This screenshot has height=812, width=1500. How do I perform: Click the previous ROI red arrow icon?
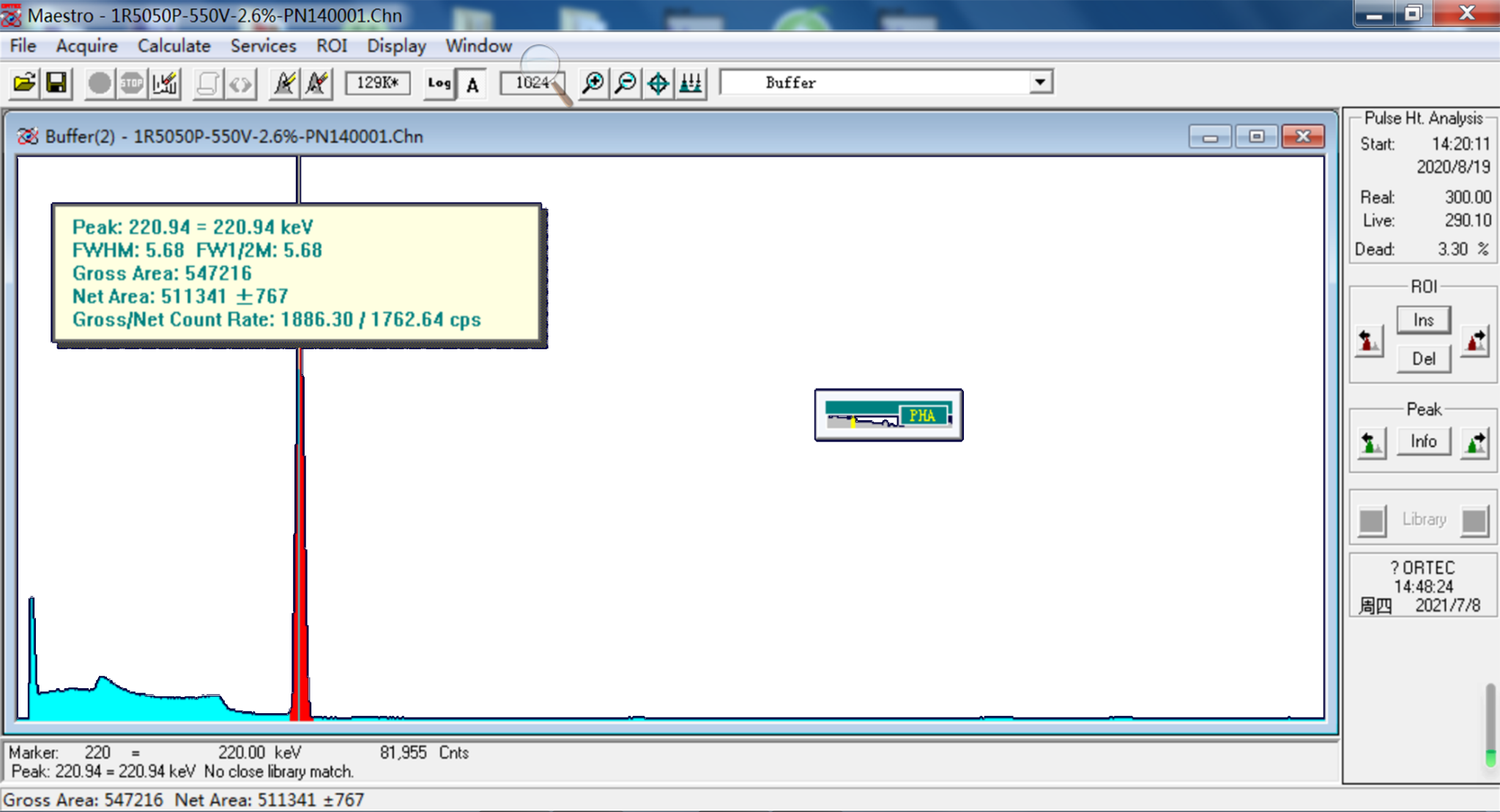[1370, 341]
